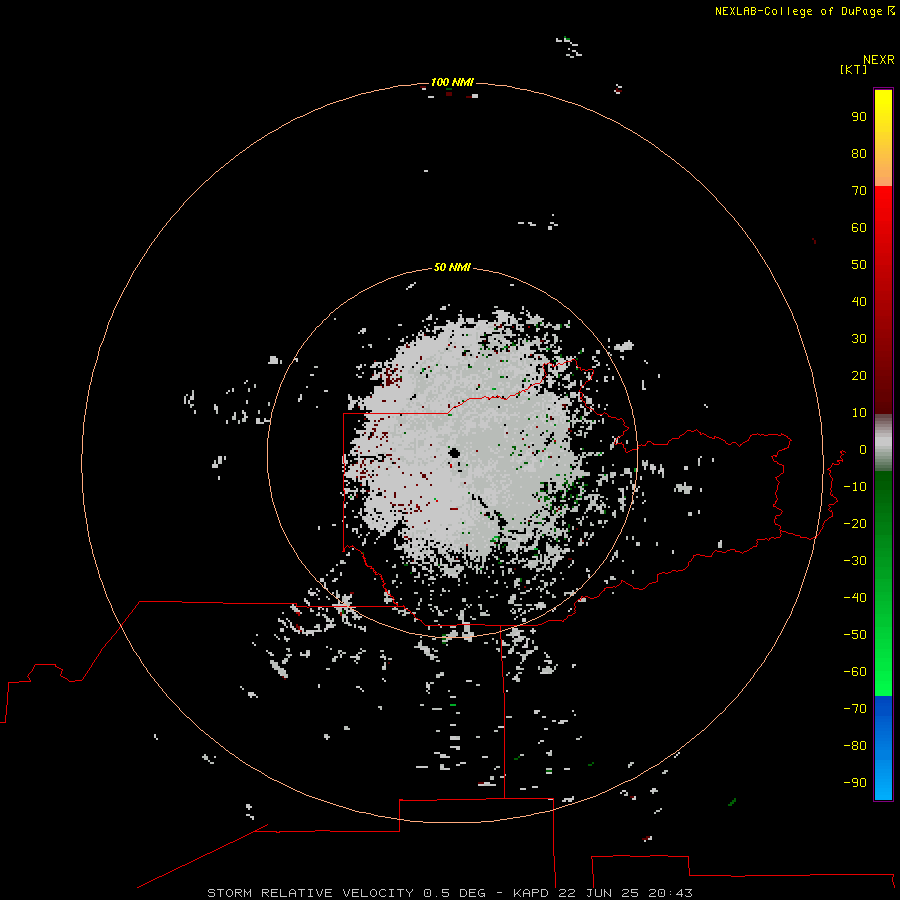The image size is (900, 900).
Task: Click the positive 70 scale value
Action: pyautogui.click(x=859, y=191)
